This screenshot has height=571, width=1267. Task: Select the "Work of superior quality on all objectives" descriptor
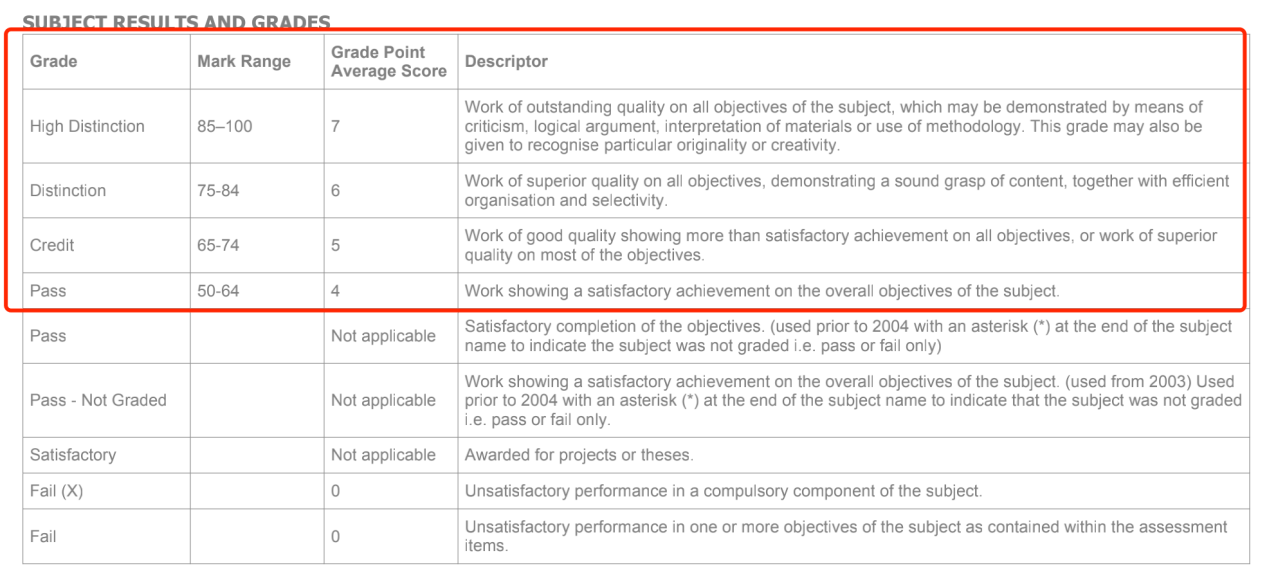click(x=846, y=190)
